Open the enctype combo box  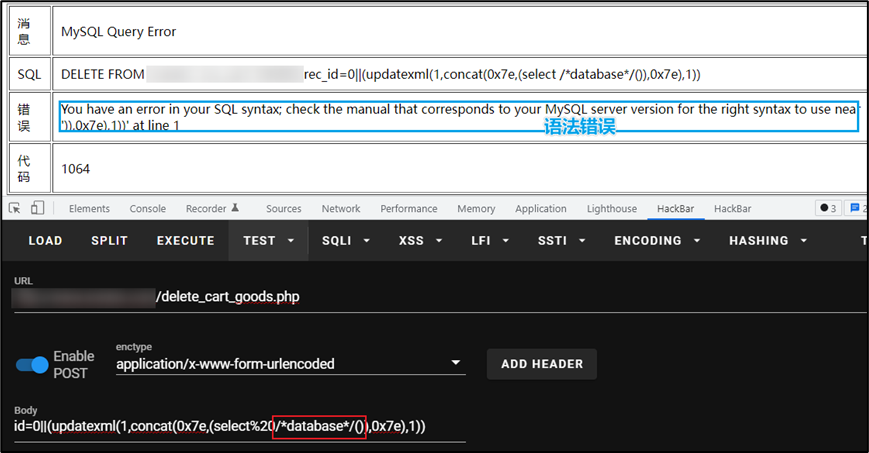290,364
